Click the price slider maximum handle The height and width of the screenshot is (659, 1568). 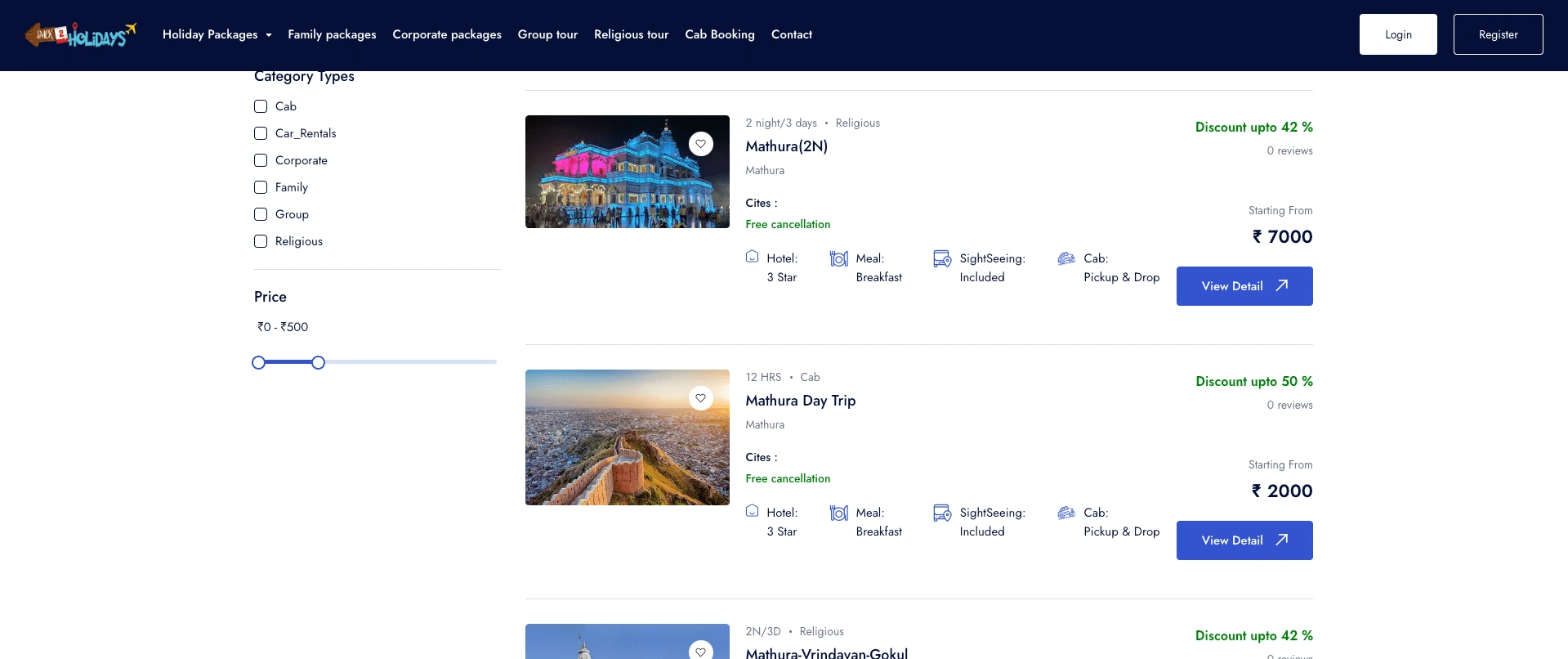click(319, 362)
